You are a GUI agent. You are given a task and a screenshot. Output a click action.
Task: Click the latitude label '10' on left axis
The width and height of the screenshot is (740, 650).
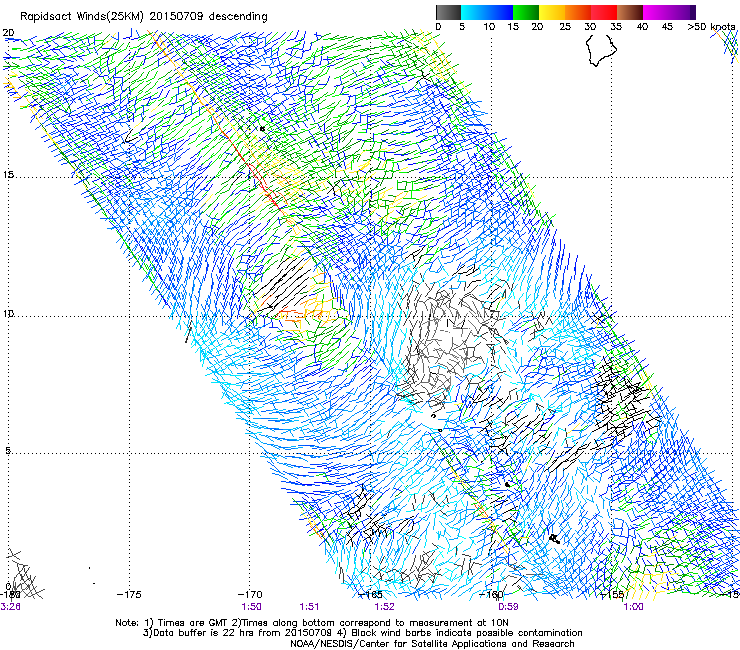[x=8, y=313]
